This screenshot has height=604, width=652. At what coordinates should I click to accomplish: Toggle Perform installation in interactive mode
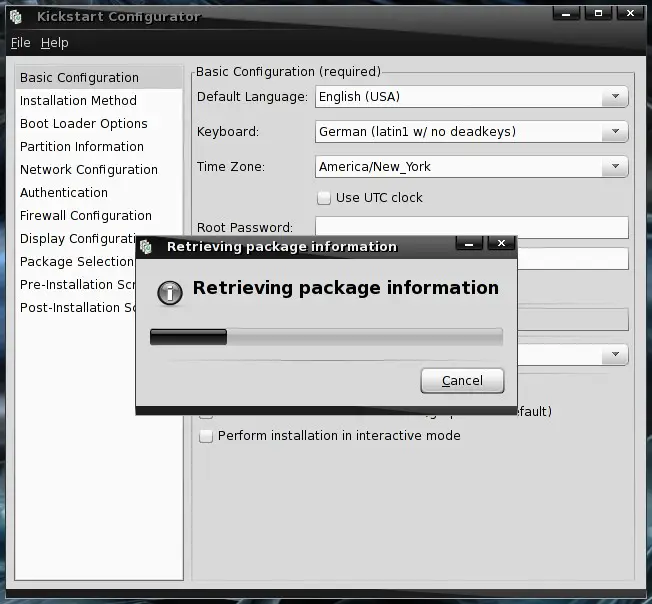206,436
